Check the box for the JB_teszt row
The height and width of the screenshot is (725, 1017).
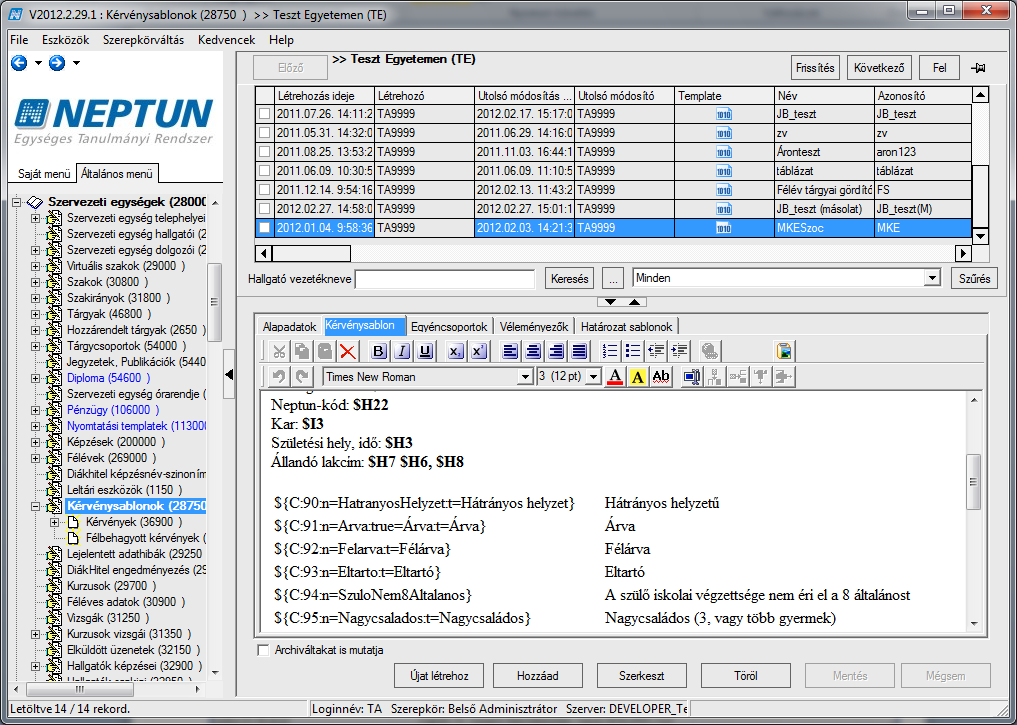pos(265,114)
